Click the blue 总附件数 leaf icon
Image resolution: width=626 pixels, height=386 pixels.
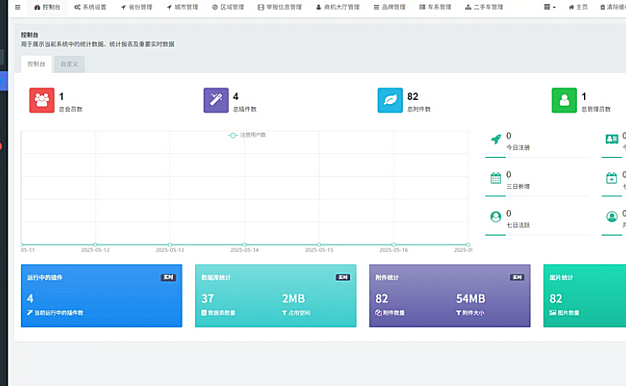point(390,100)
